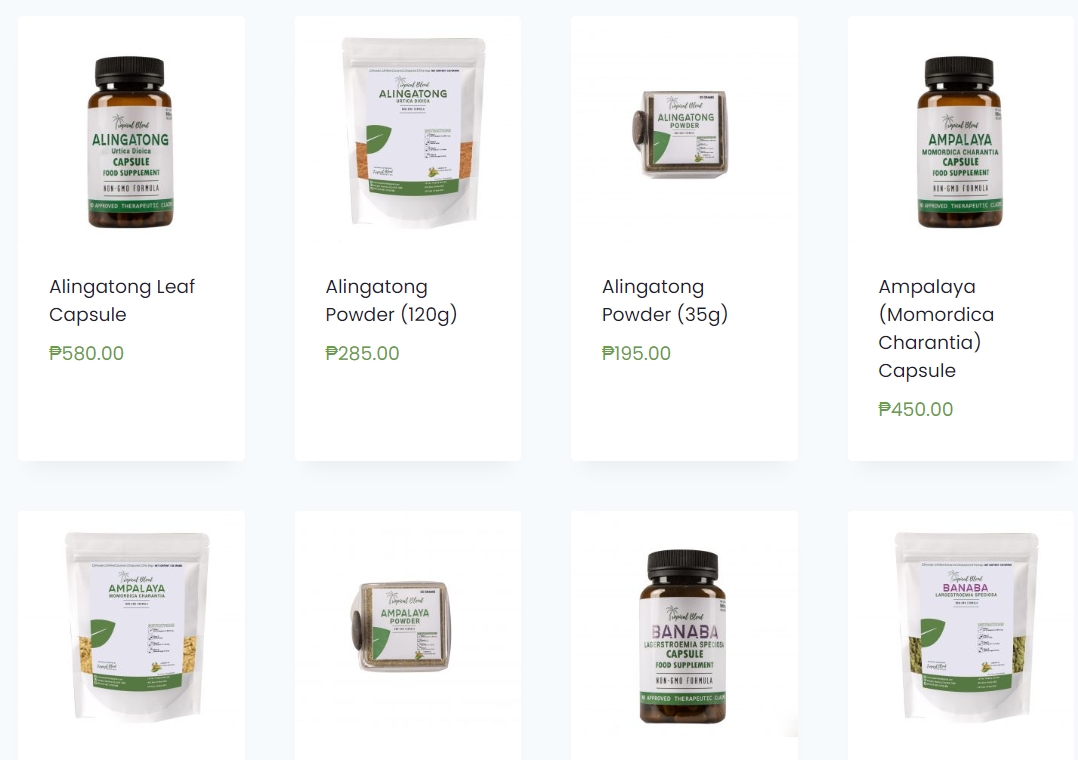This screenshot has width=1078, height=760.
Task: Click the ₱285.00 price text
Action: 362,354
